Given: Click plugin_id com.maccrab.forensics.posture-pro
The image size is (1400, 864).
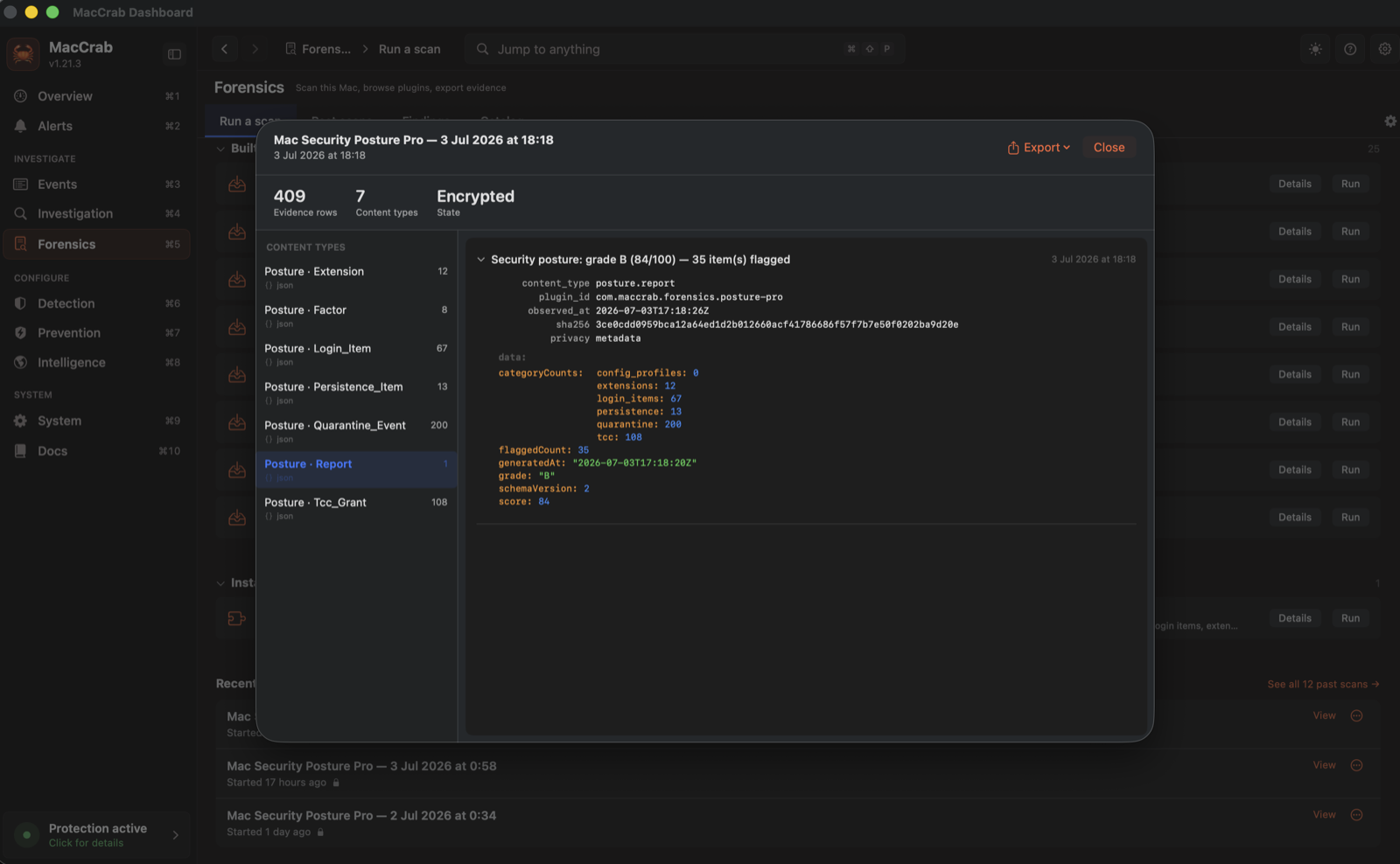Looking at the screenshot, I should click(x=689, y=297).
